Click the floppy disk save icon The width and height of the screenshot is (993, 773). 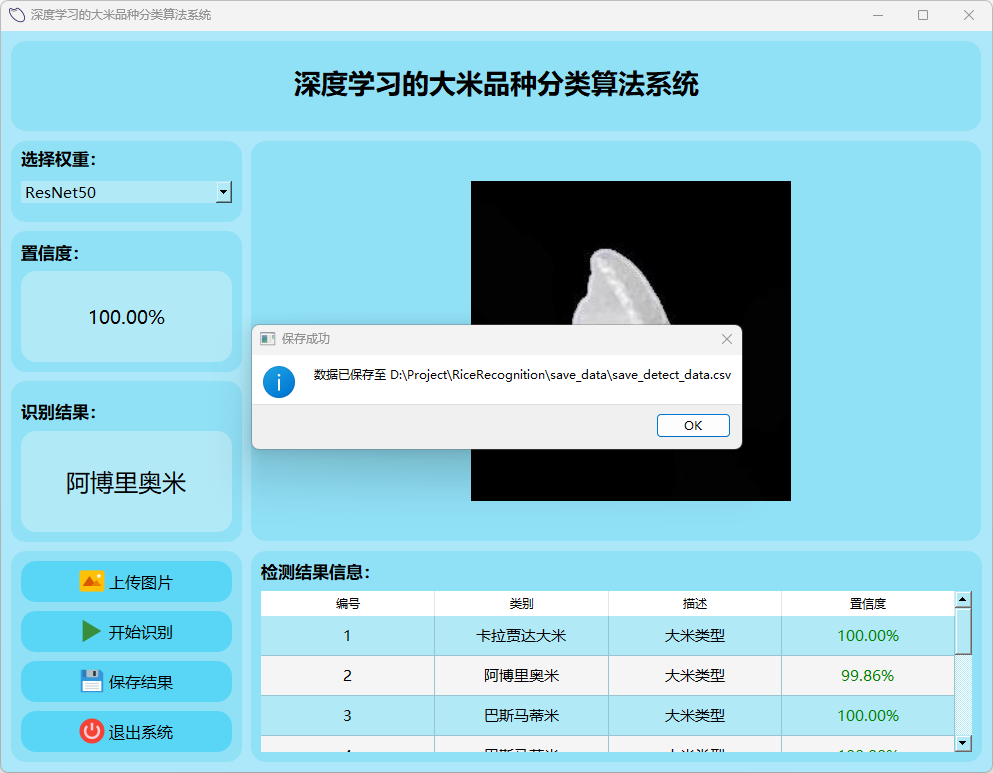point(91,682)
